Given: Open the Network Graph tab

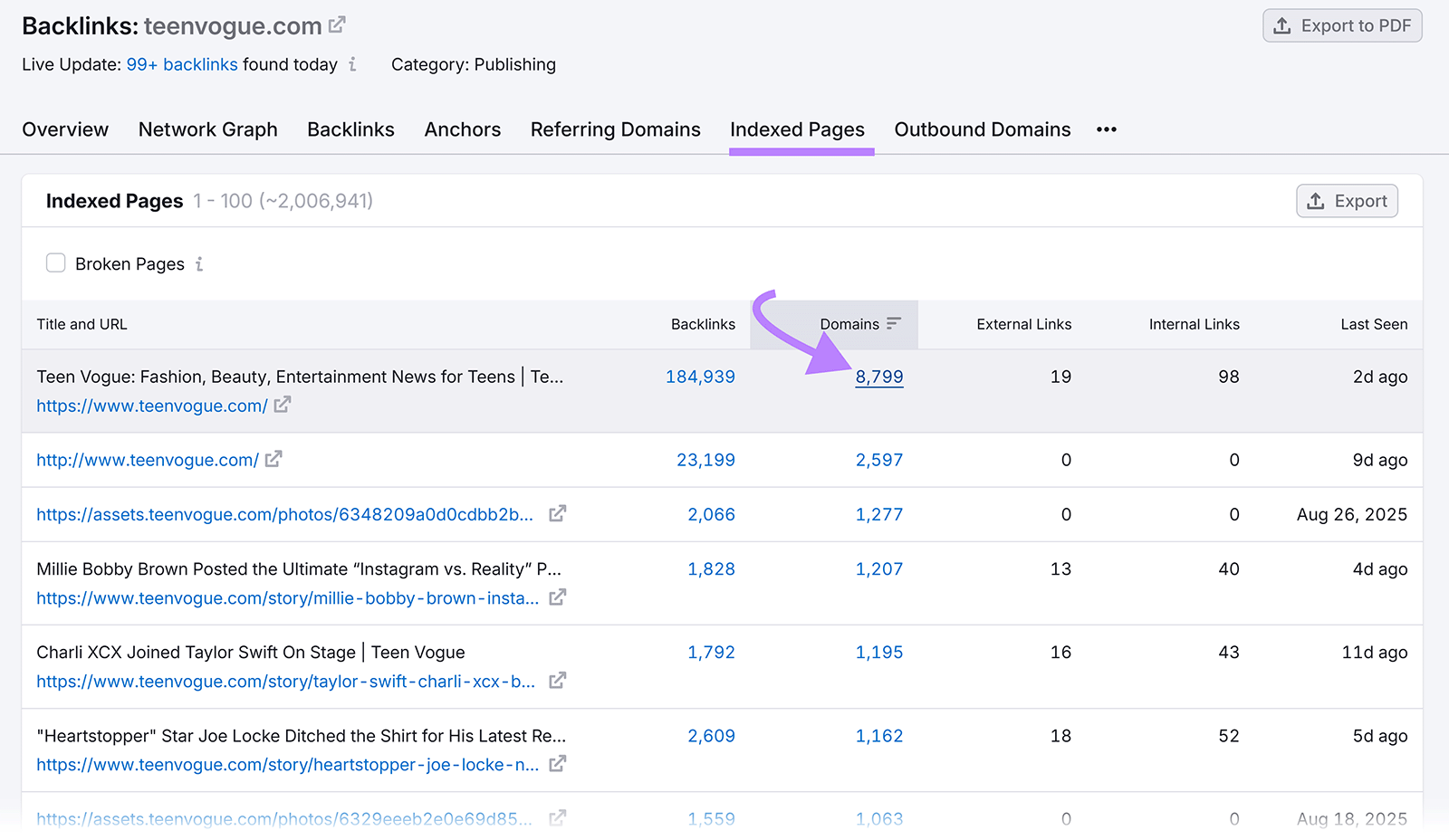Looking at the screenshot, I should [207, 129].
